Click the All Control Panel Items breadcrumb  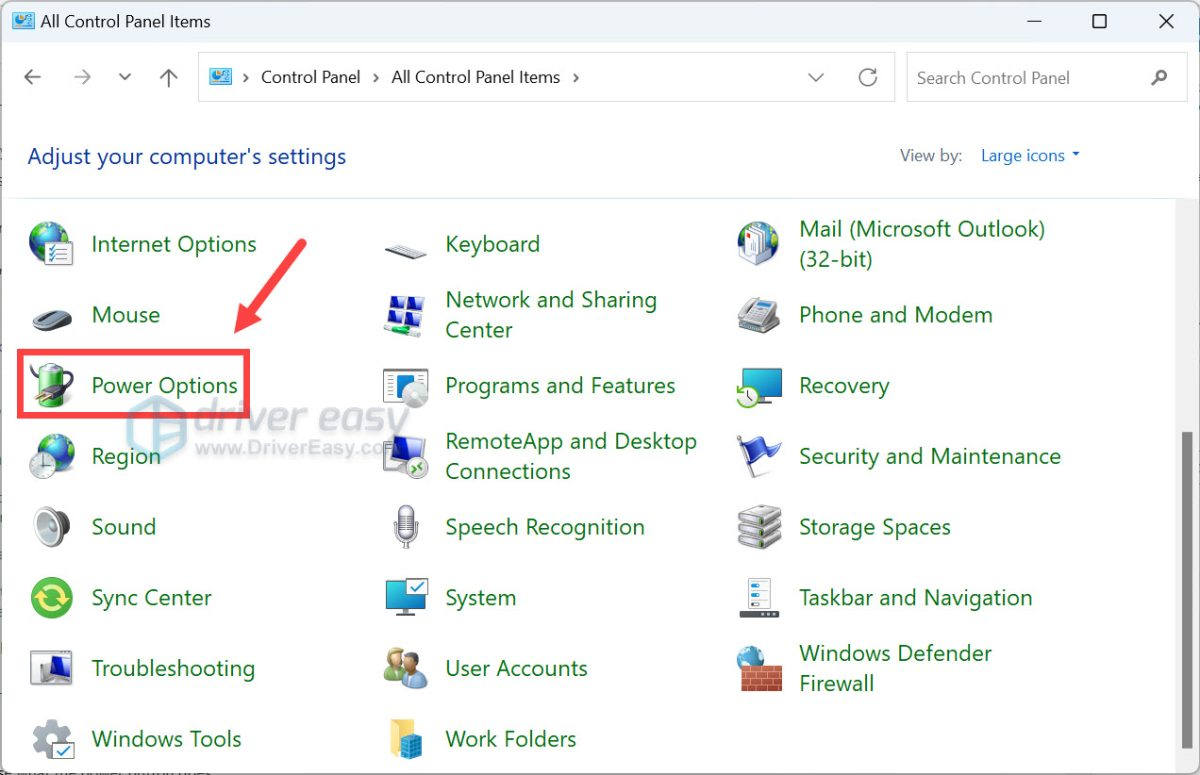click(476, 77)
